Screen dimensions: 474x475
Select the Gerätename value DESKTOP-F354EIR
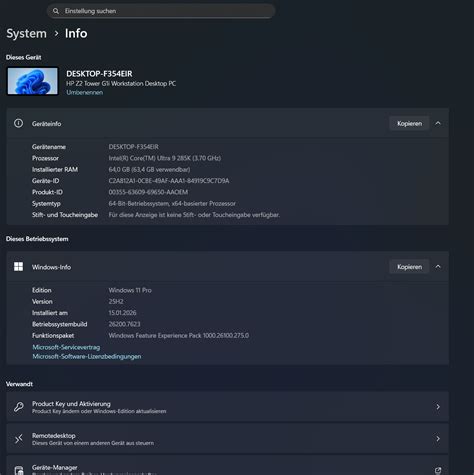pos(133,147)
